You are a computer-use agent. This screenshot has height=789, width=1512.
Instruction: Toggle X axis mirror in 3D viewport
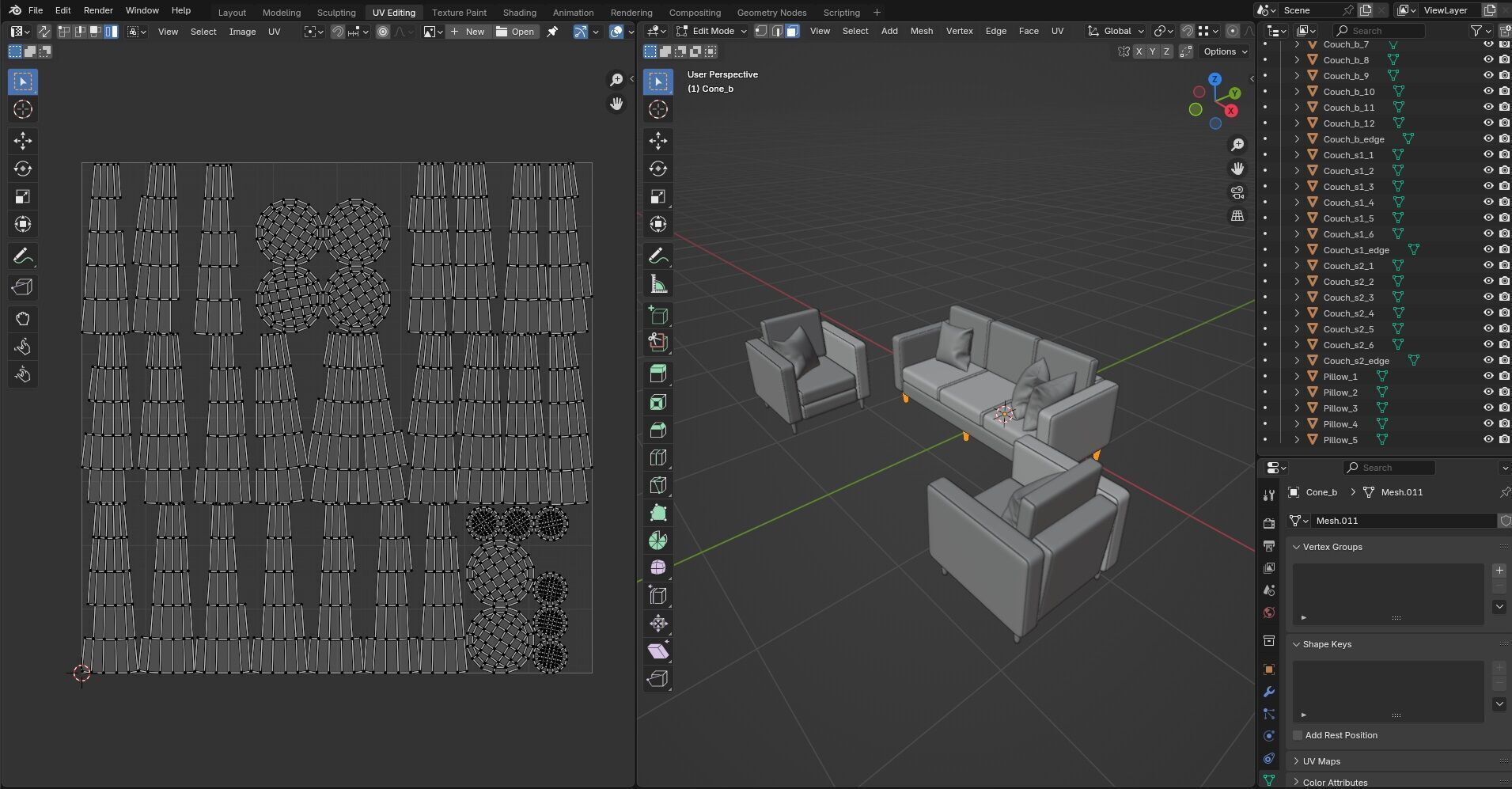click(1139, 51)
